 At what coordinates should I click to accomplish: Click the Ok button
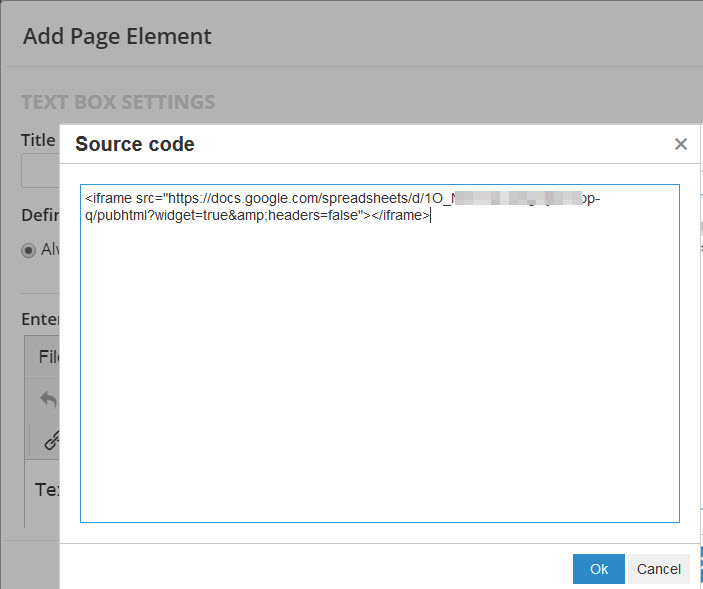[x=598, y=569]
